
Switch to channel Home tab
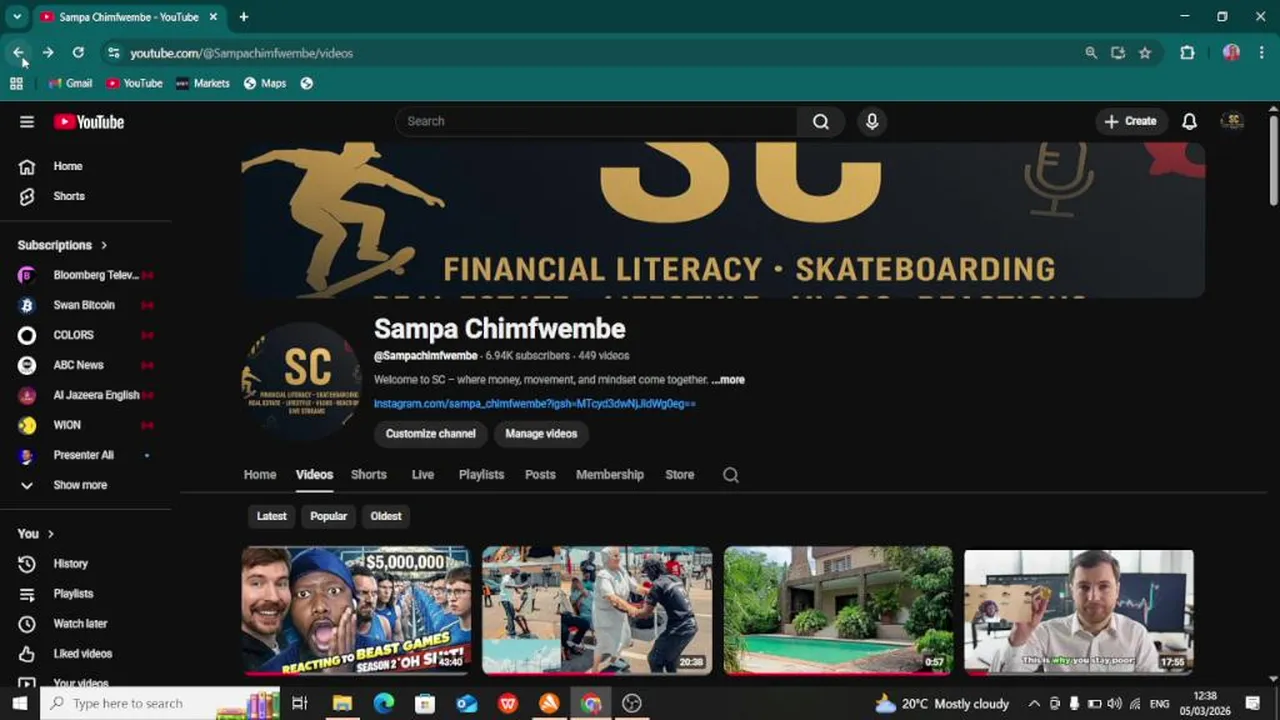tap(260, 475)
